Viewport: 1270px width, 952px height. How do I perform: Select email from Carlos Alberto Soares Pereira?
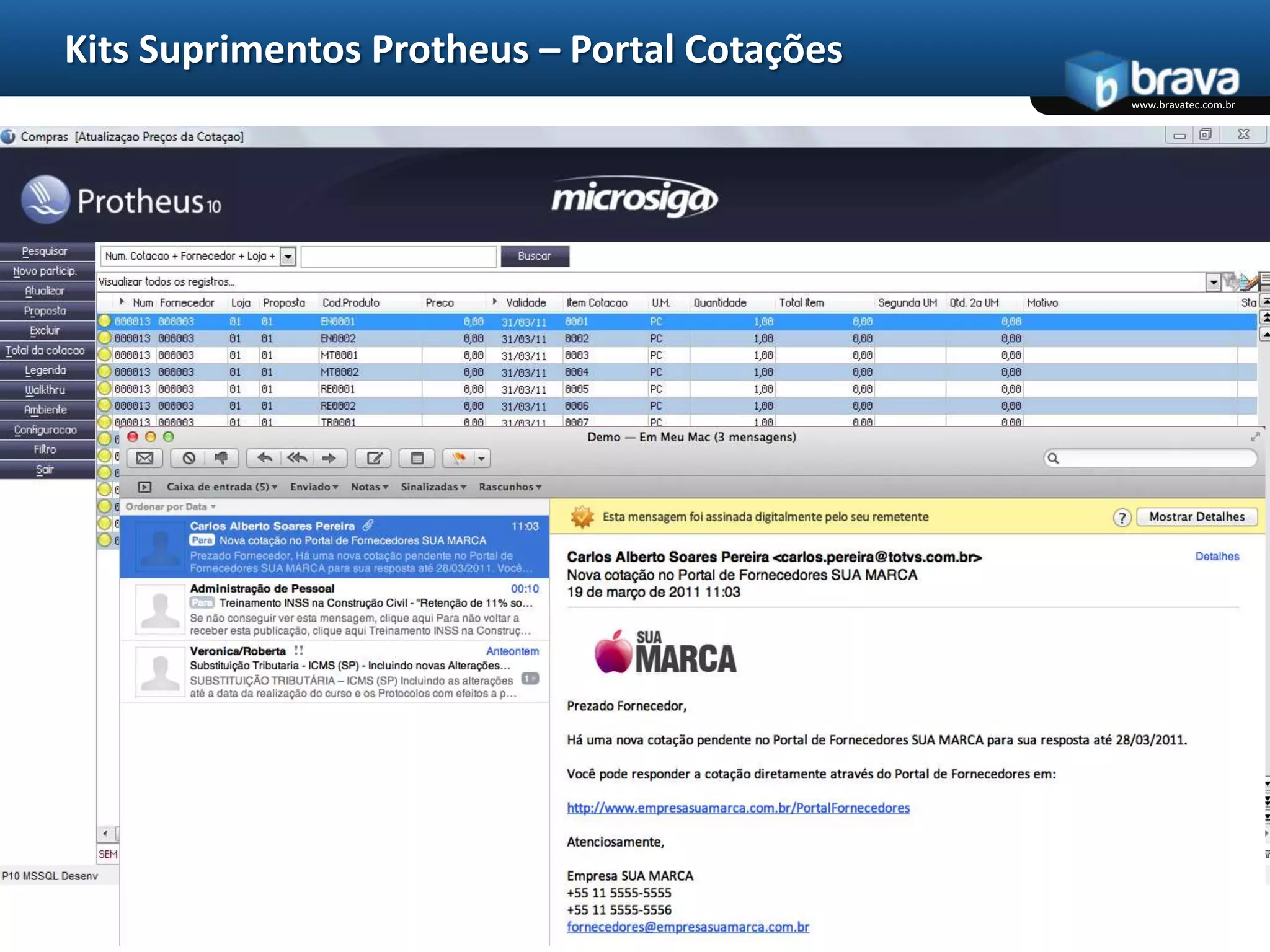click(x=335, y=547)
